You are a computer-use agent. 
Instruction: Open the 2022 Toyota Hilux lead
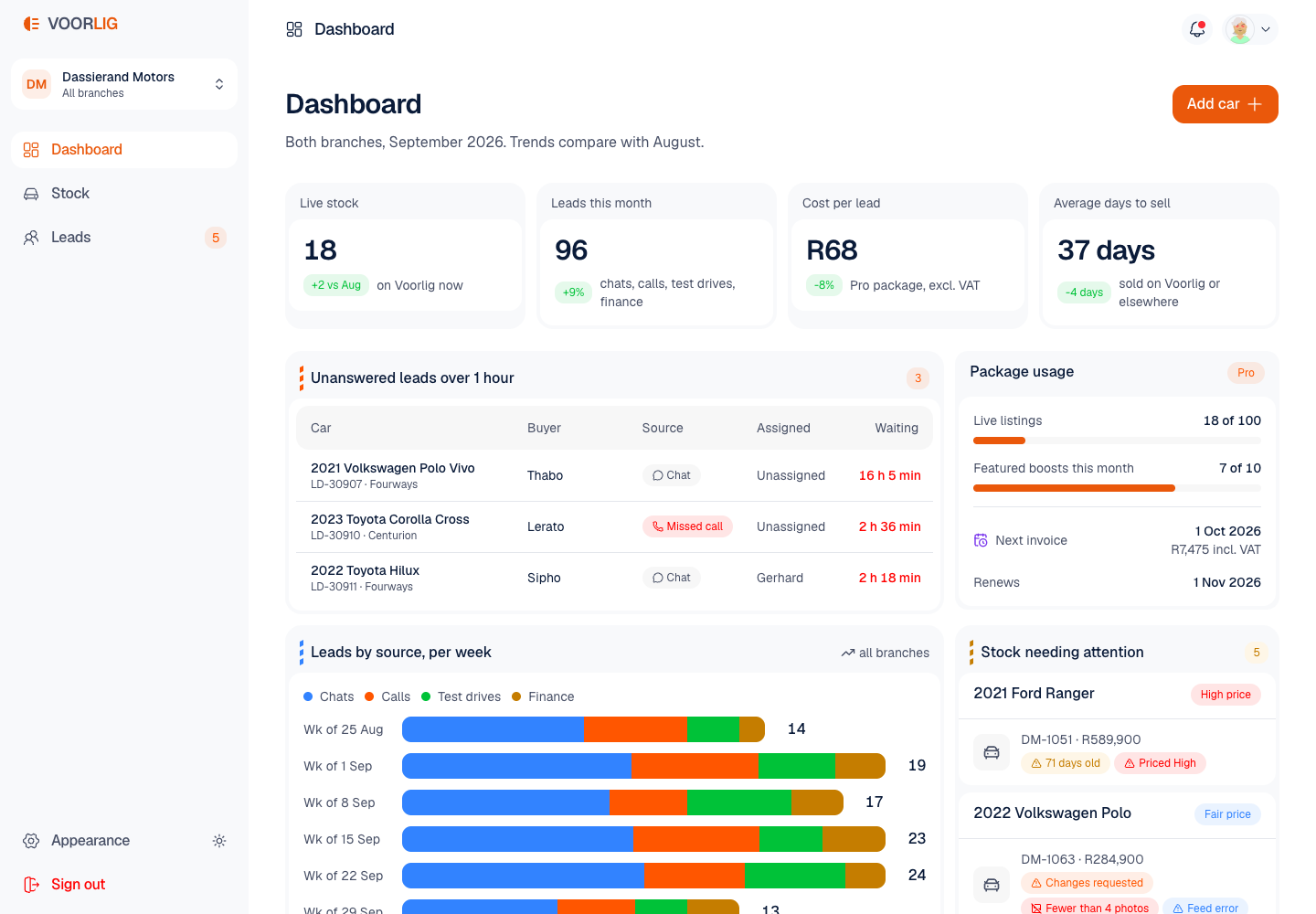click(614, 578)
